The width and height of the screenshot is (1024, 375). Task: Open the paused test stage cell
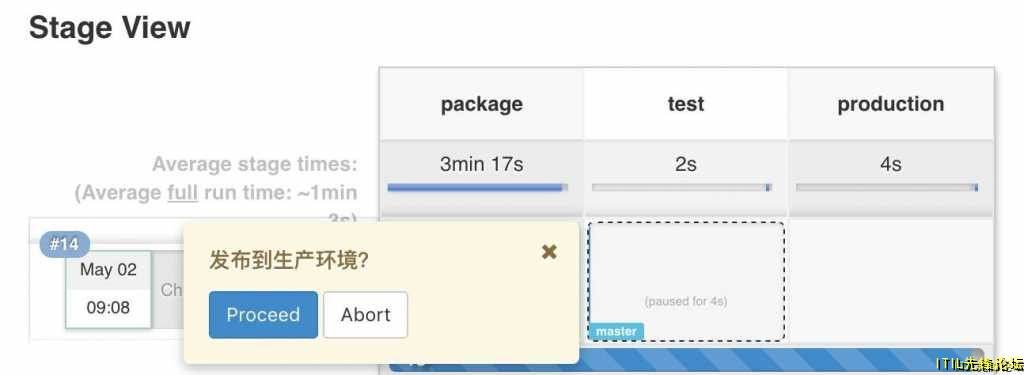686,281
